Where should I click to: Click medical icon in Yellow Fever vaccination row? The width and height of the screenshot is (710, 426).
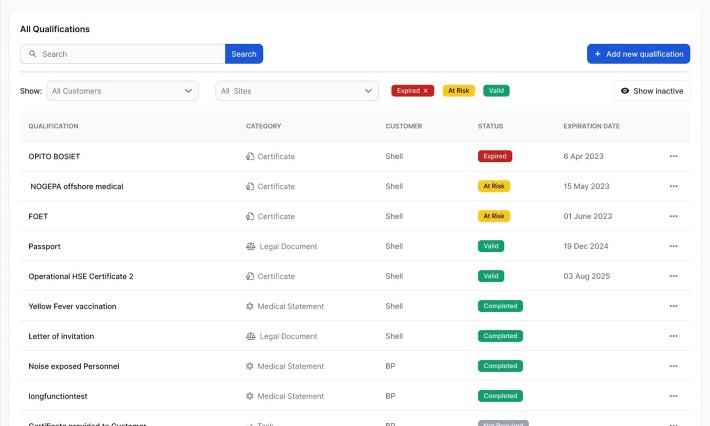(x=249, y=306)
